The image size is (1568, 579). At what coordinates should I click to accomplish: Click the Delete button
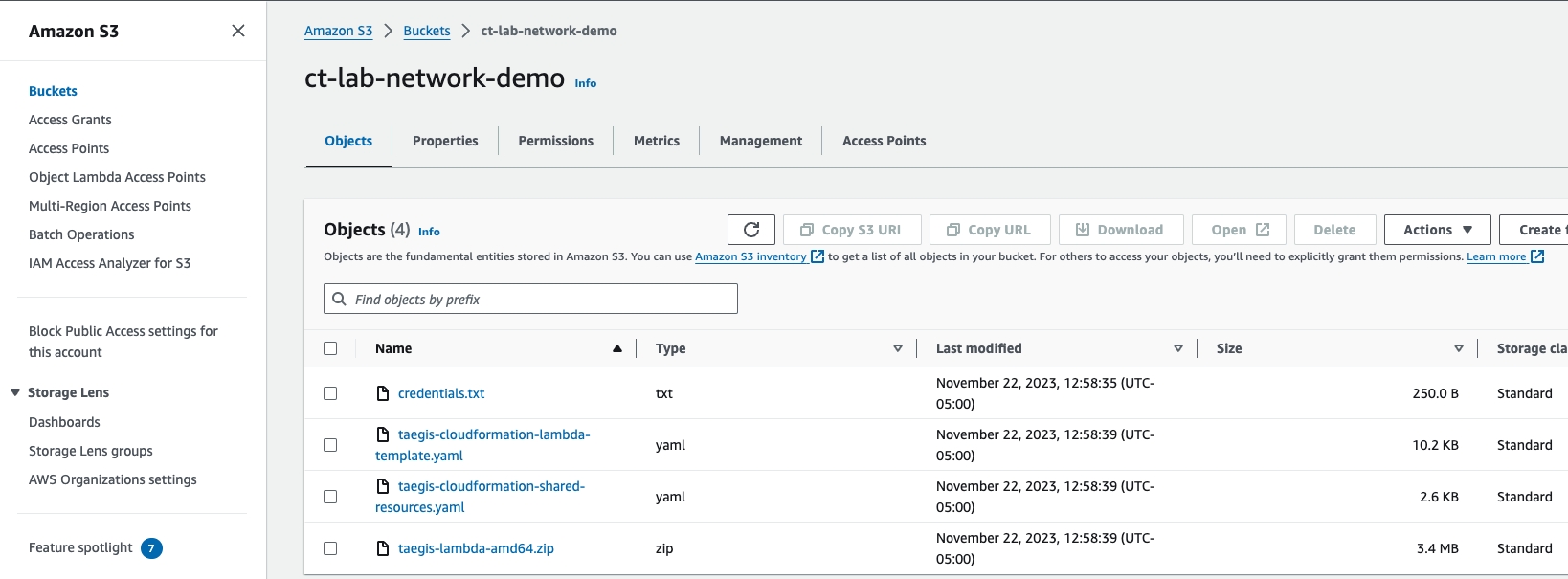(x=1334, y=230)
